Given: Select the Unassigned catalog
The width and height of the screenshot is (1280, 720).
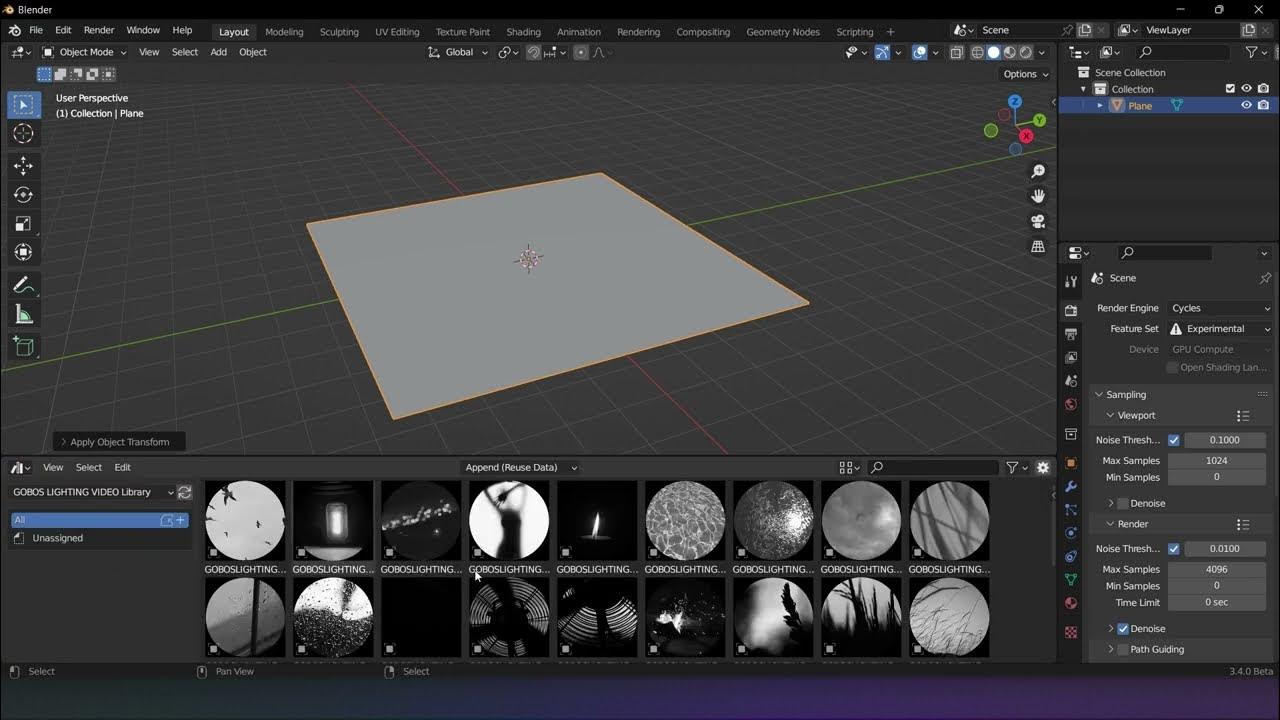Looking at the screenshot, I should click(57, 538).
